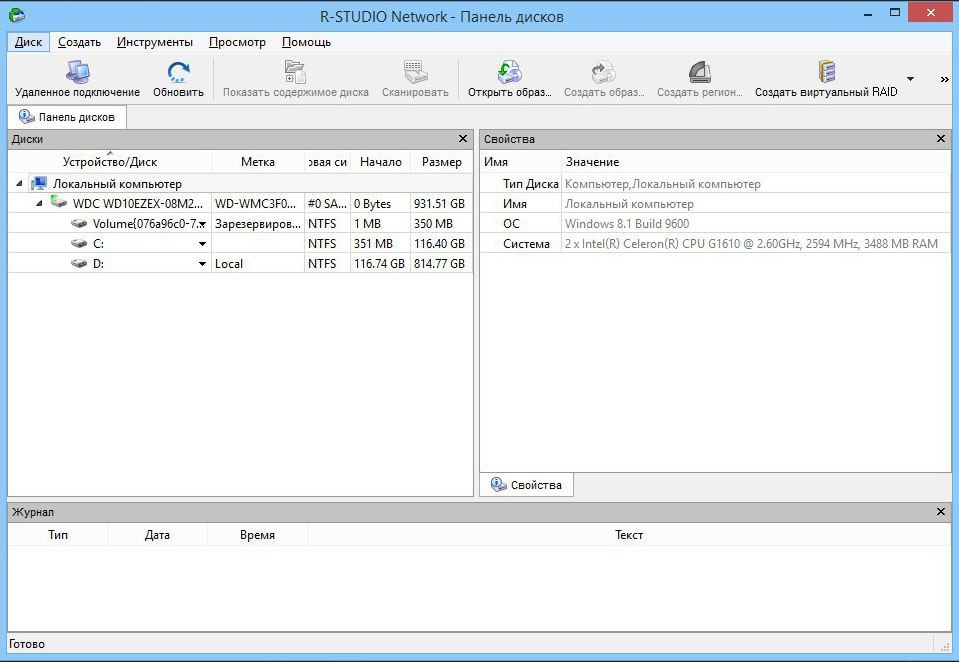Collapse the WDC WD10EZEX disk node
Viewport: 959px width, 662px height.
39,203
